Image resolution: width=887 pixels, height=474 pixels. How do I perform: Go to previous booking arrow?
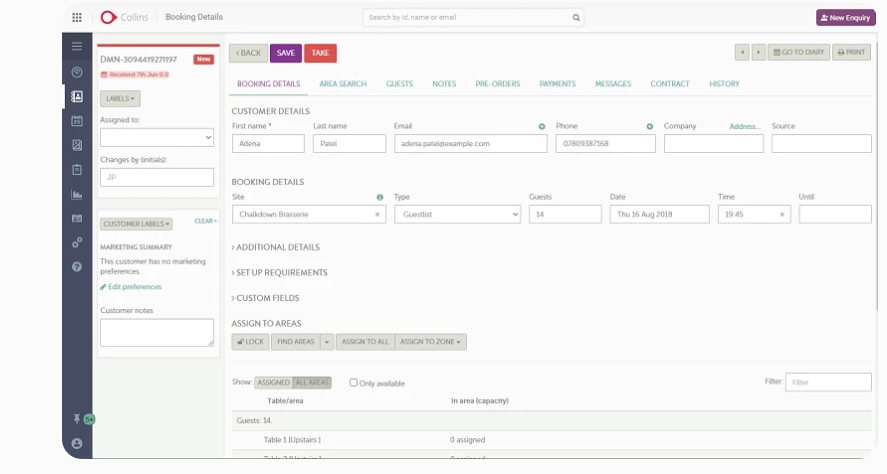(x=742, y=53)
